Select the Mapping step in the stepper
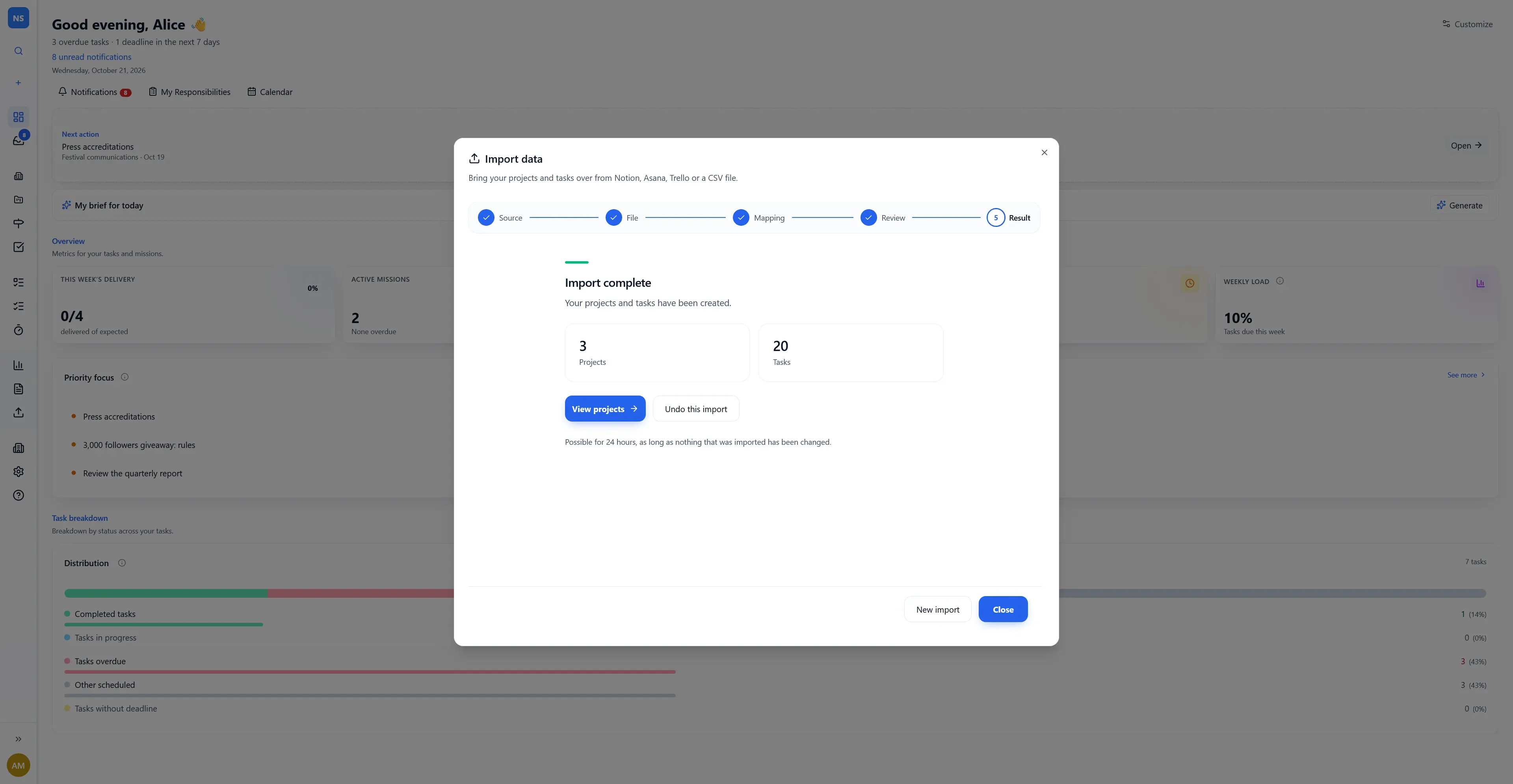 pos(759,218)
